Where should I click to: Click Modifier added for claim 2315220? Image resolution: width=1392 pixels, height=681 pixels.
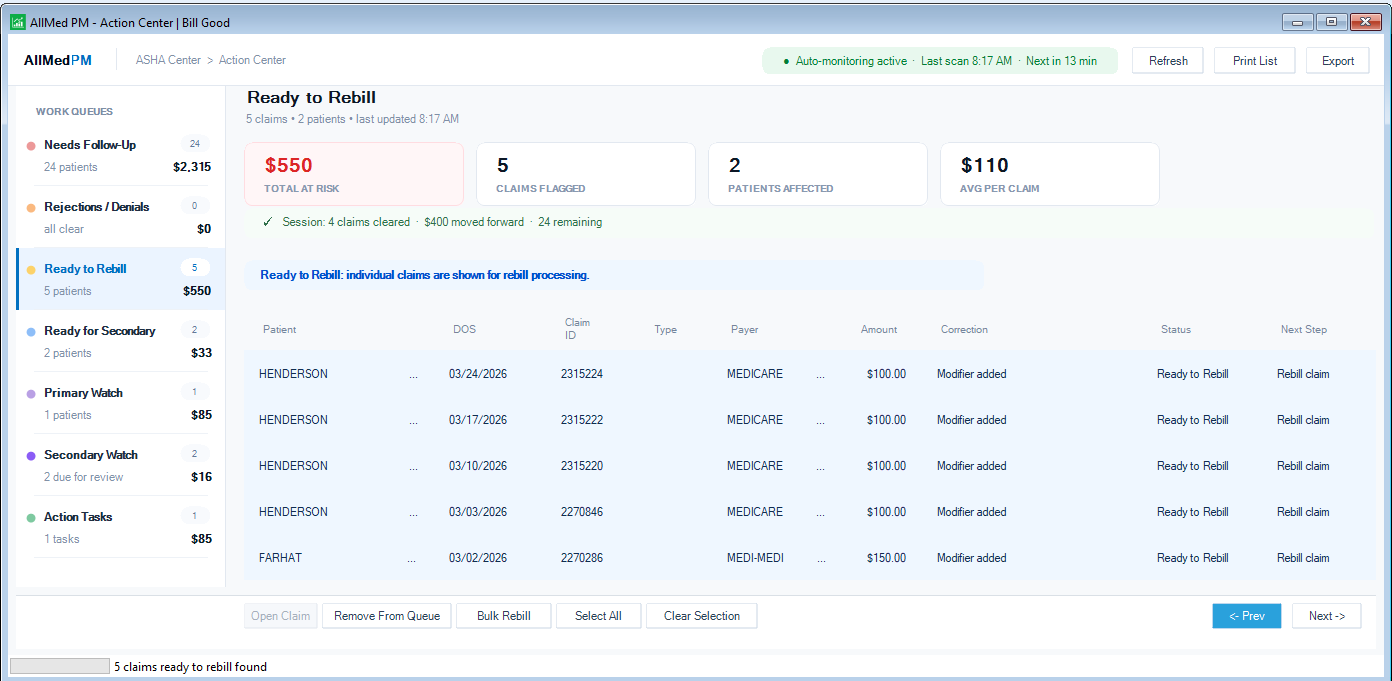click(971, 466)
